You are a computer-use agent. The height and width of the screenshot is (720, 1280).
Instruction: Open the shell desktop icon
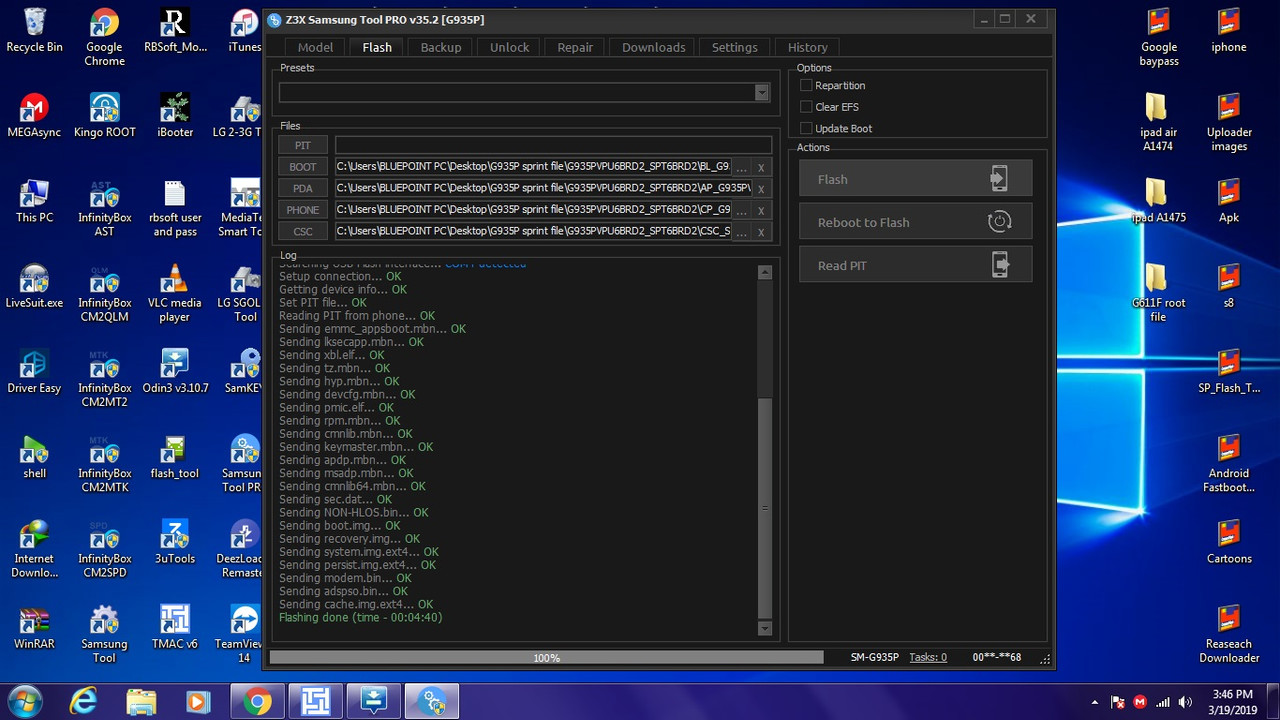point(34,456)
